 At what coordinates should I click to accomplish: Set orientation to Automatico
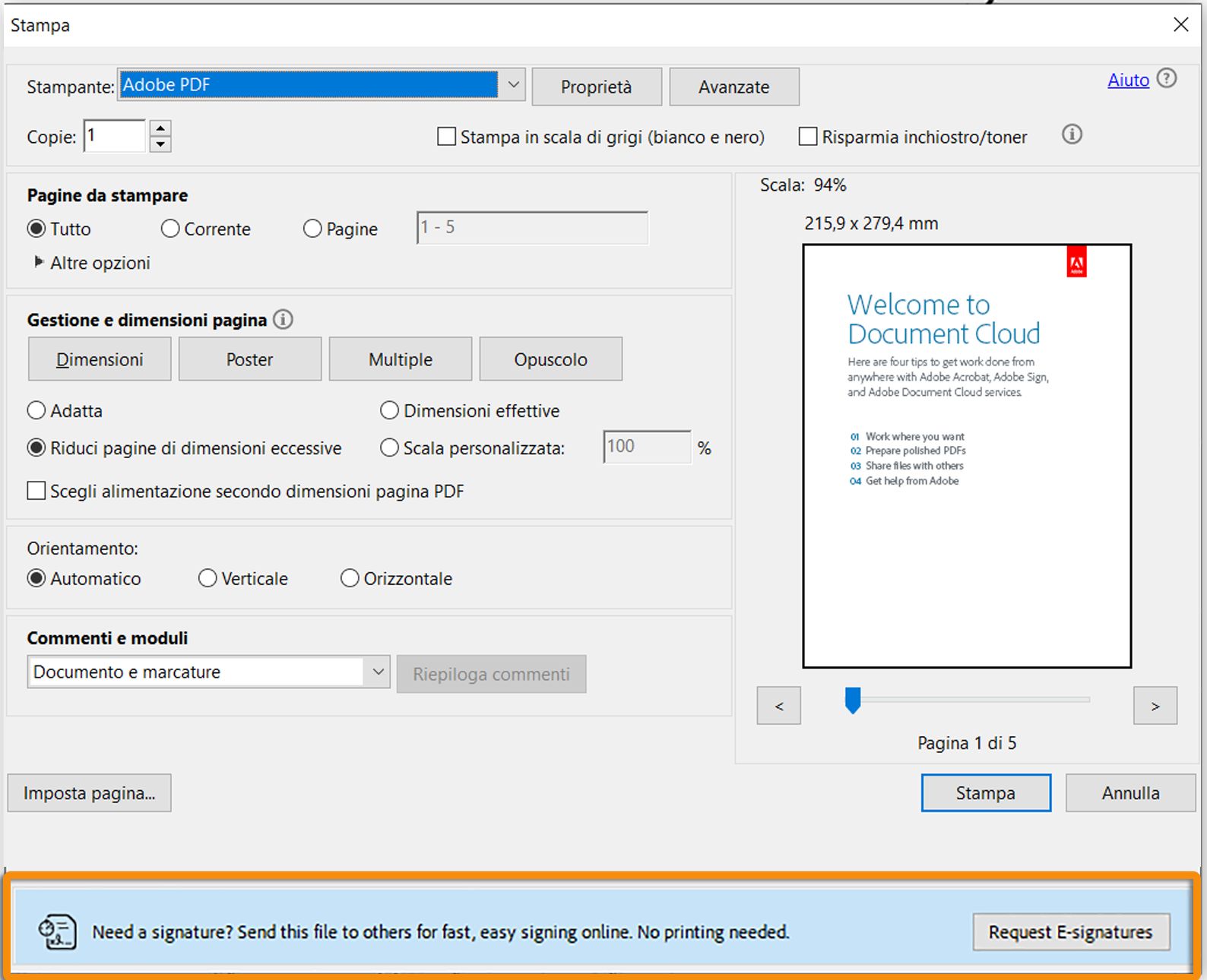36,579
